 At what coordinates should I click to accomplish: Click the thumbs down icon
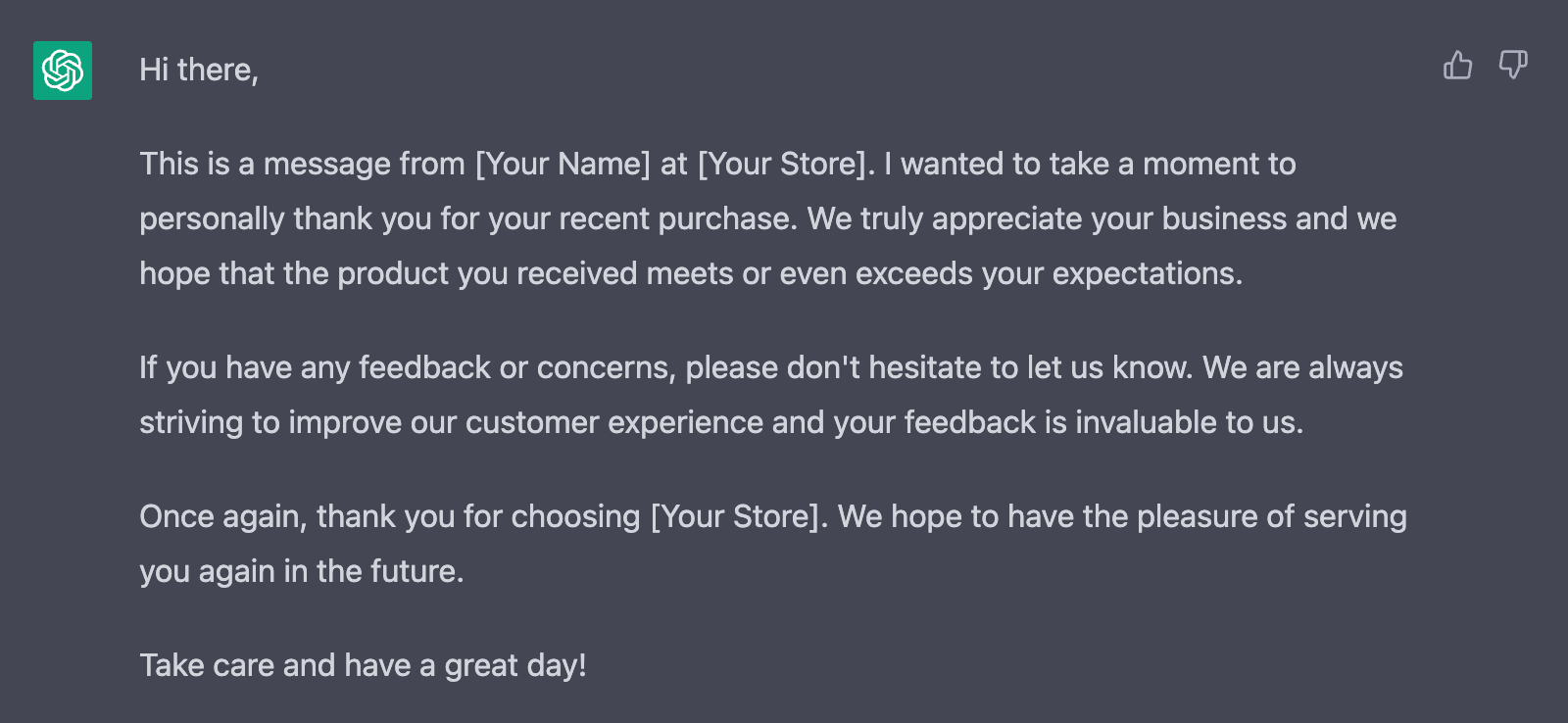(x=1513, y=65)
